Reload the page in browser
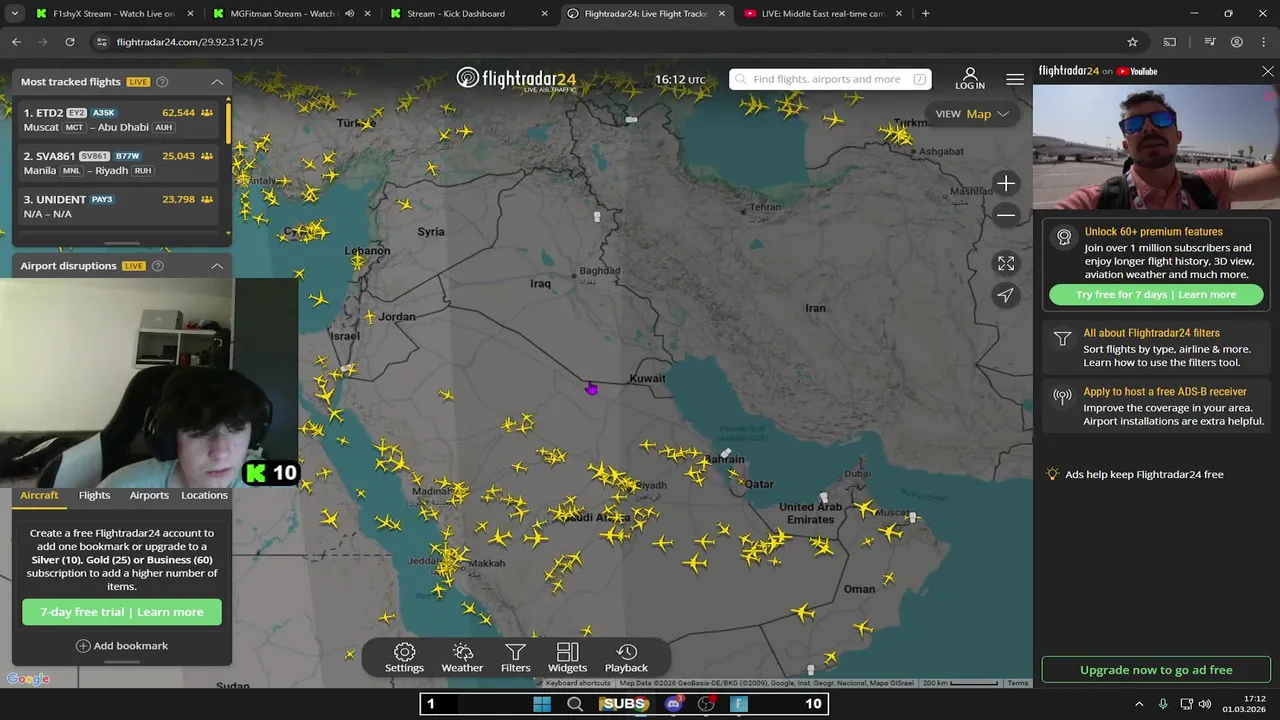 [x=70, y=42]
